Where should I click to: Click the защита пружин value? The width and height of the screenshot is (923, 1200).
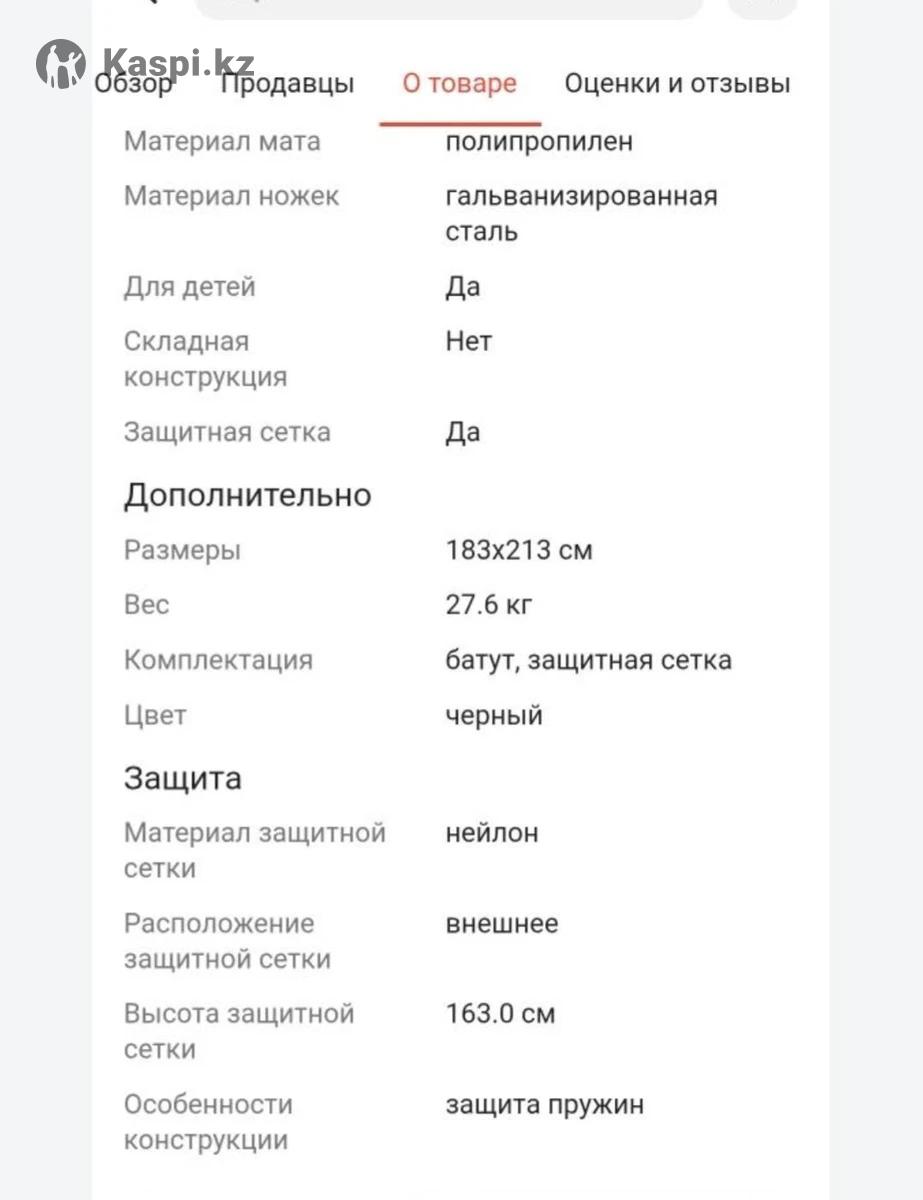545,1105
